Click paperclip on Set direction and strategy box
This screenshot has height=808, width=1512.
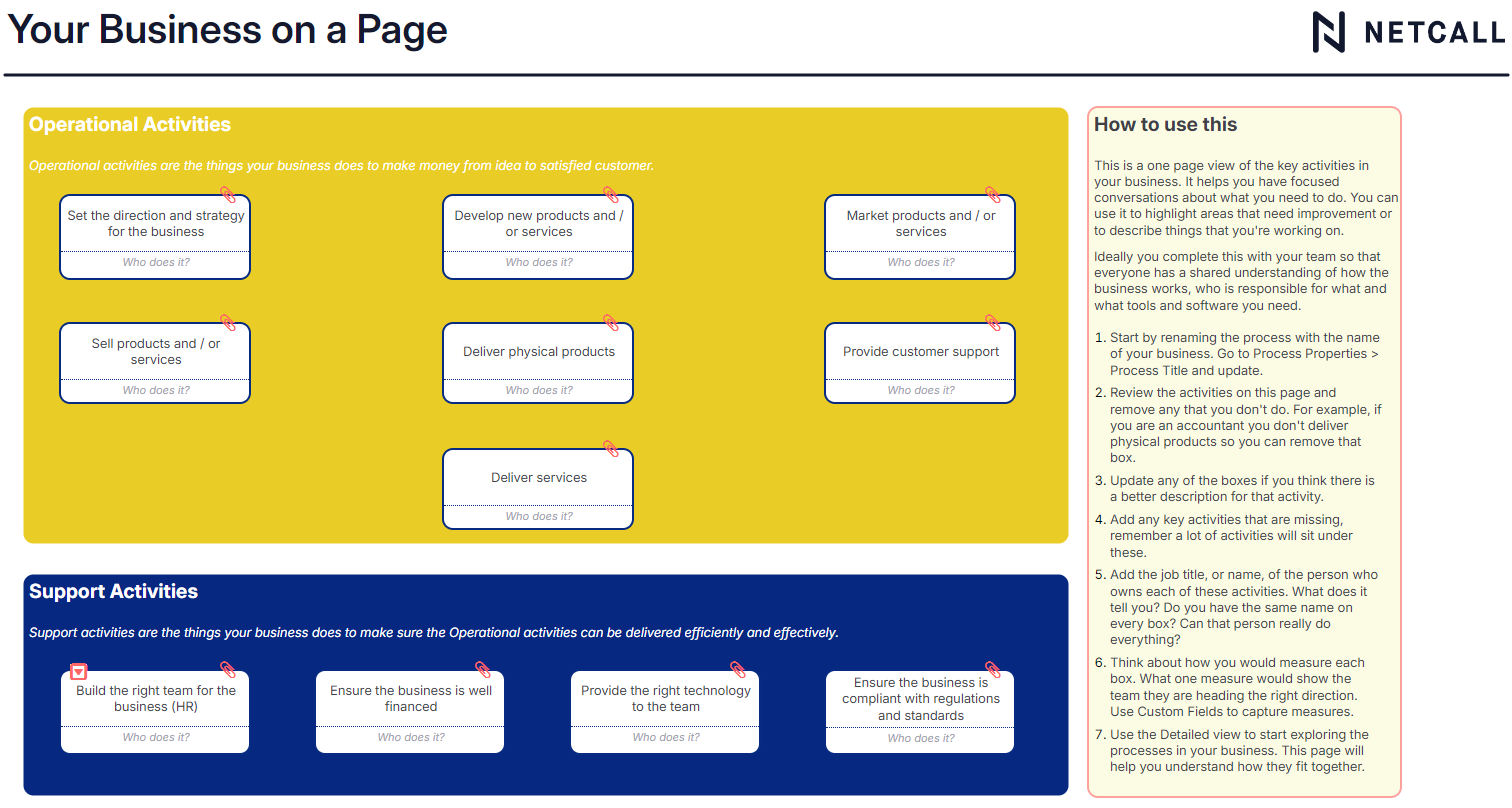pos(228,195)
